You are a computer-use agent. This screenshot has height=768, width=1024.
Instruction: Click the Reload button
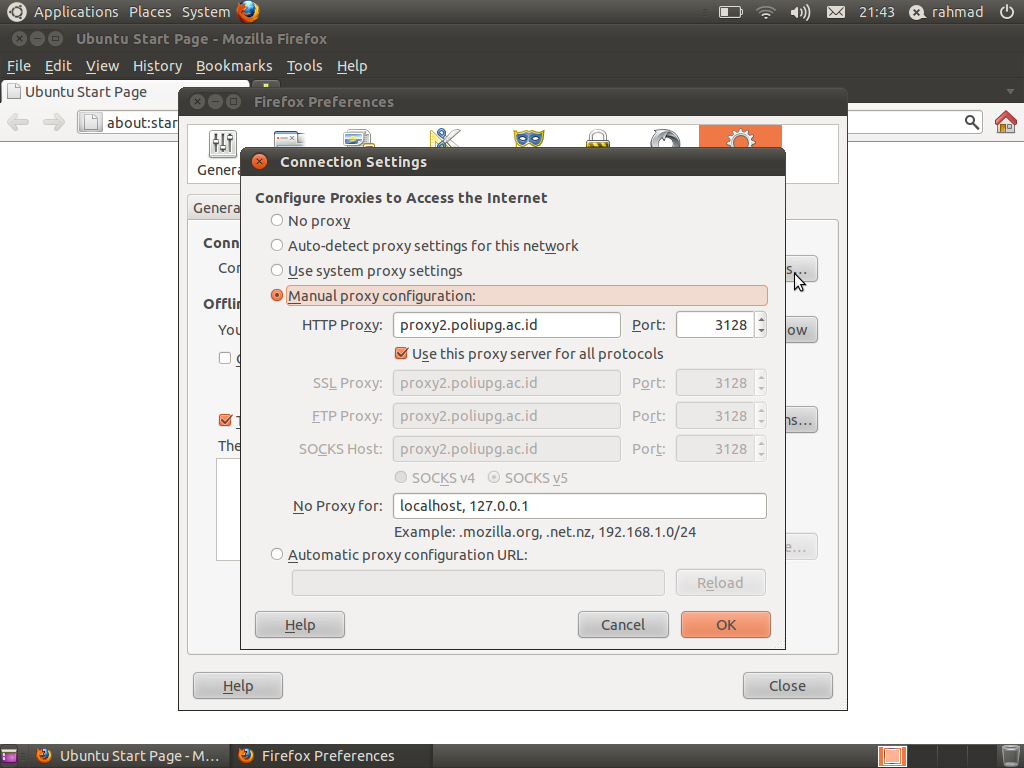point(720,583)
